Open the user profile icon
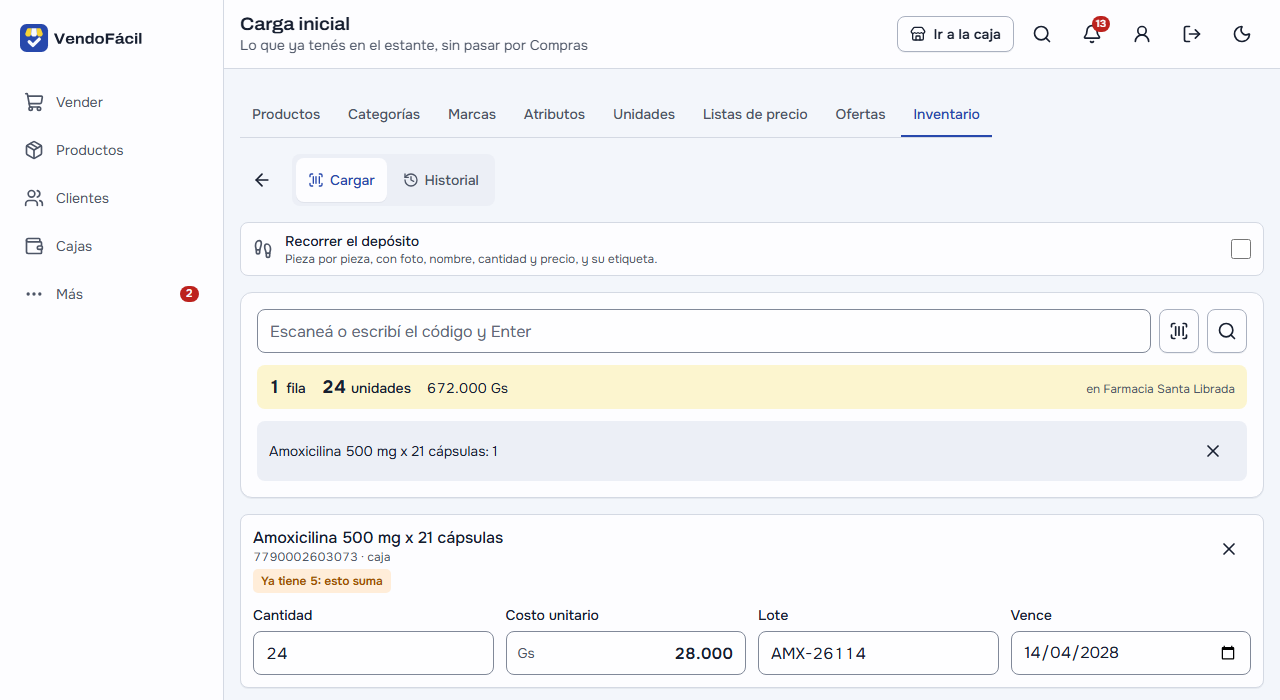 click(1142, 34)
